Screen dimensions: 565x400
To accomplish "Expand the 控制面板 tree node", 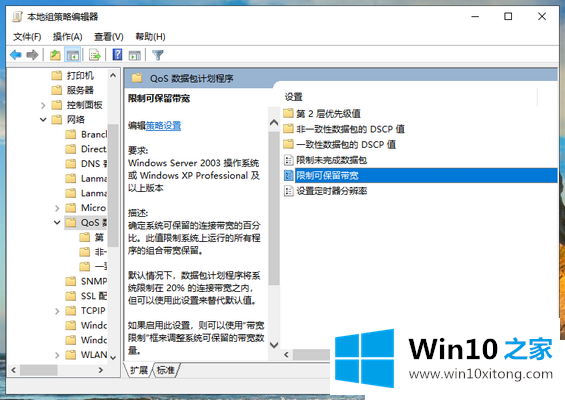I will point(43,105).
